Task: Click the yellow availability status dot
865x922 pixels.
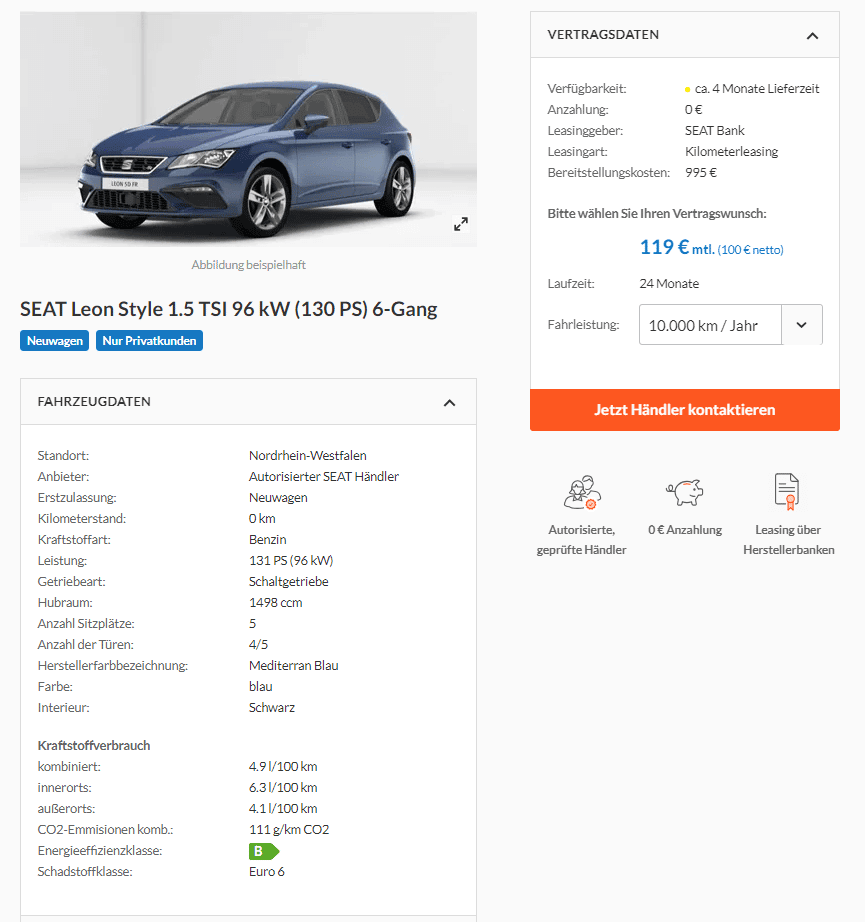Action: point(687,89)
